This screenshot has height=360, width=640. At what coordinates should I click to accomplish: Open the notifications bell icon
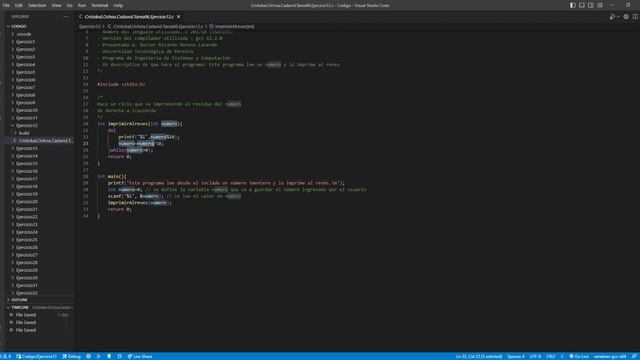634,356
